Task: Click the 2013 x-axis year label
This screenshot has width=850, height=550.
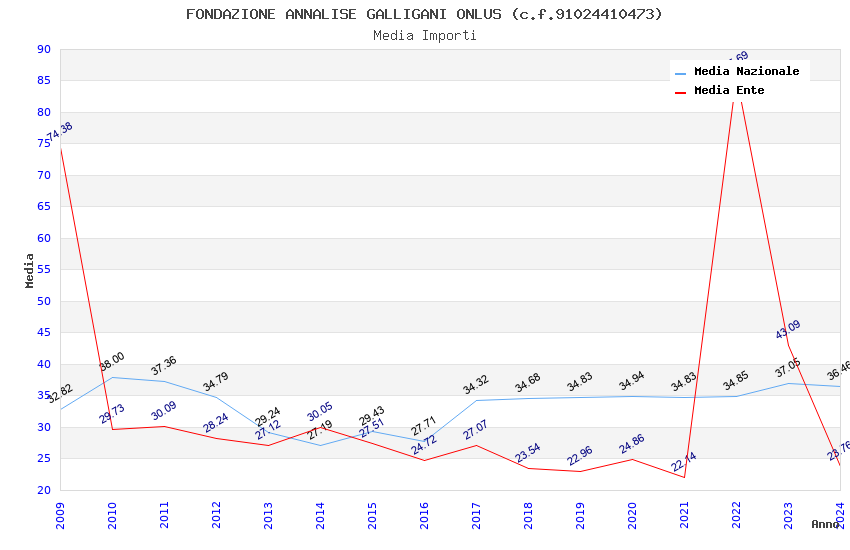Action: 268,515
